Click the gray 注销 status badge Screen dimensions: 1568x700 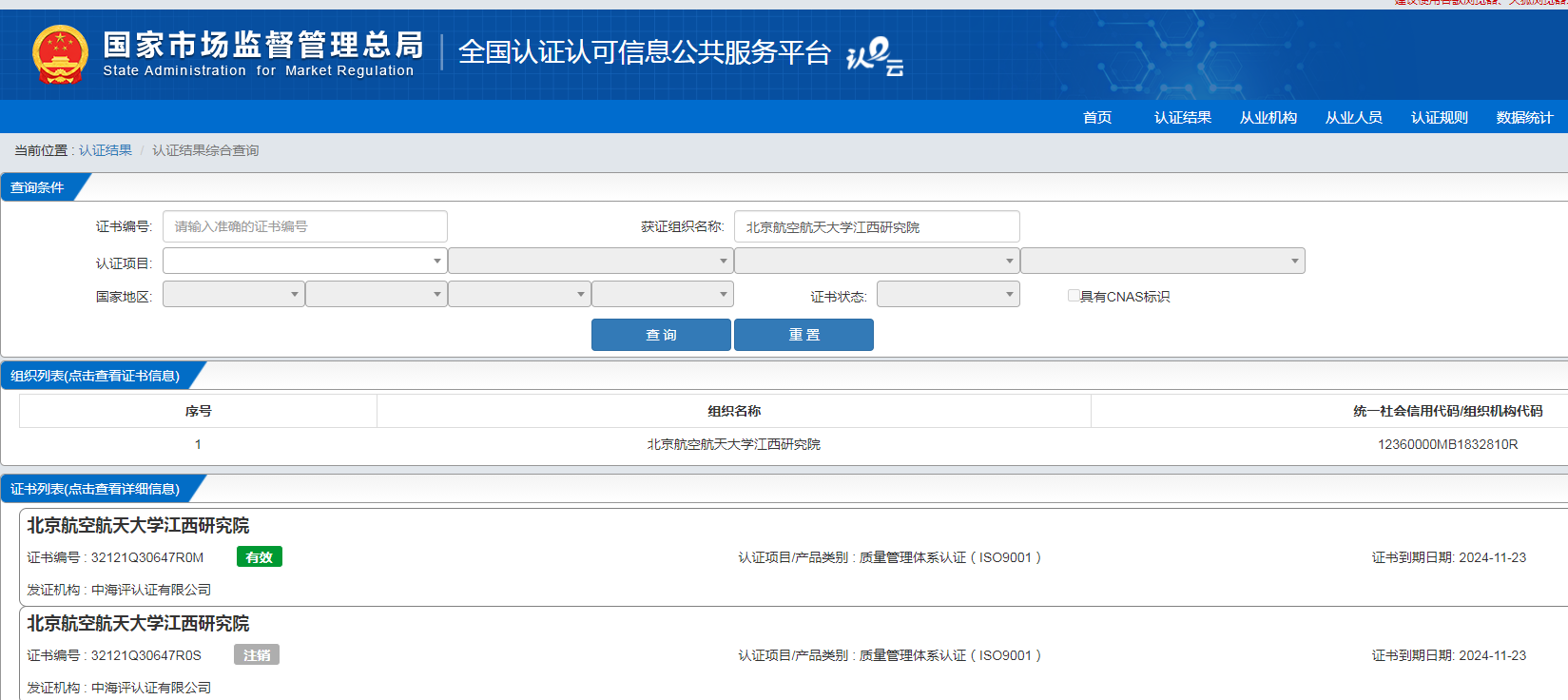click(257, 655)
